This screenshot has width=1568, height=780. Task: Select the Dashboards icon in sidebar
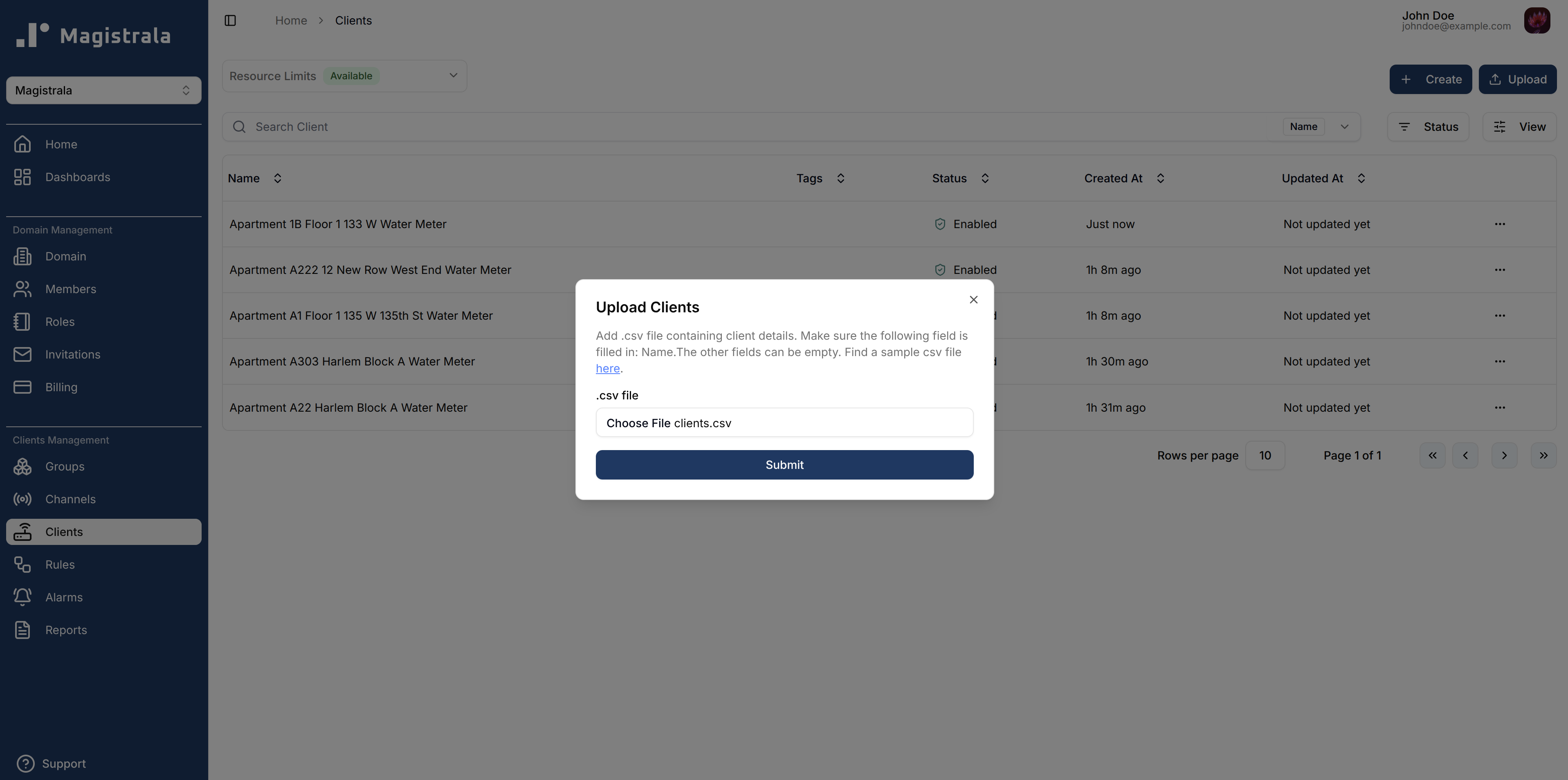coord(22,177)
